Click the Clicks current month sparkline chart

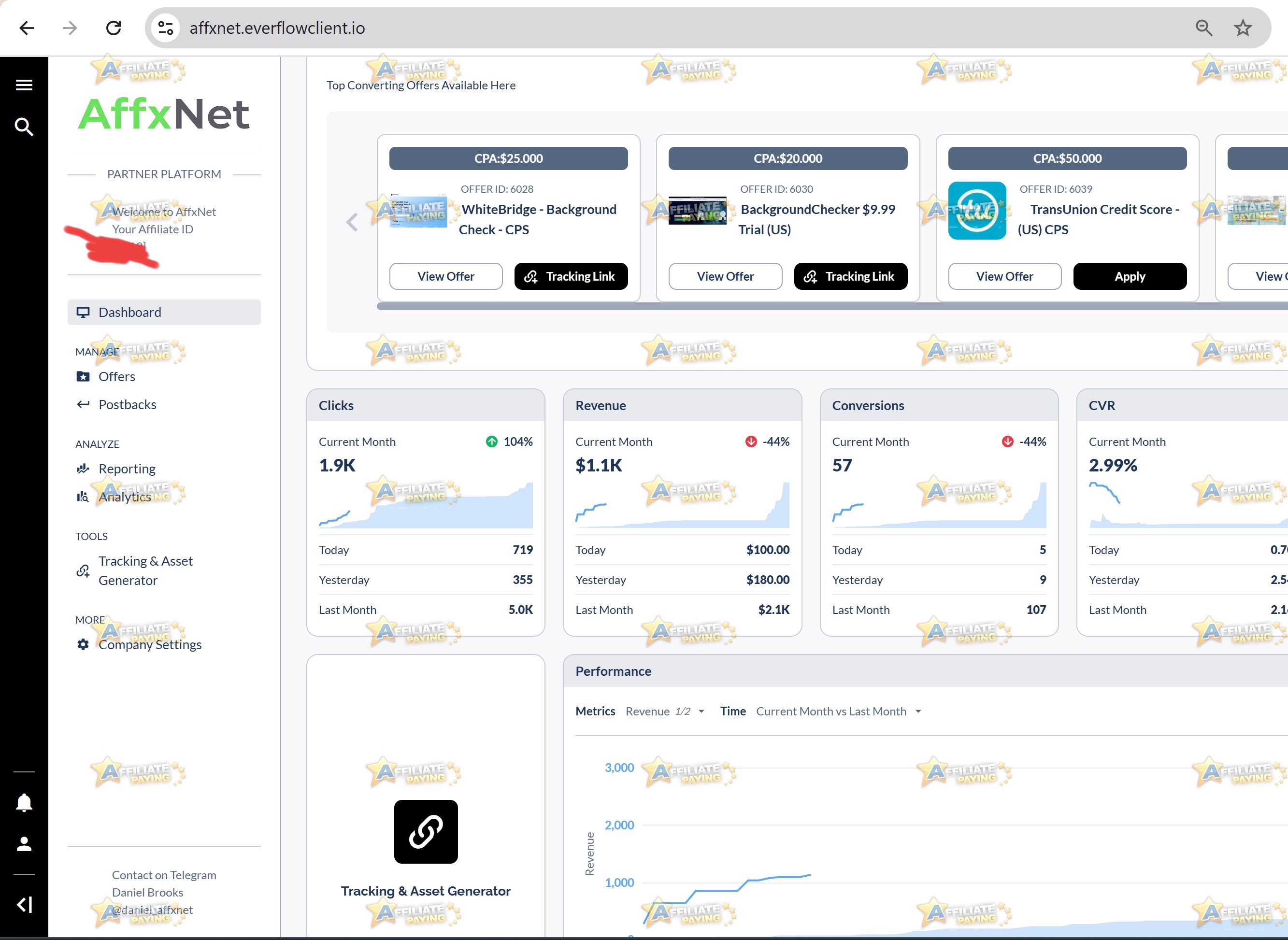tap(426, 505)
